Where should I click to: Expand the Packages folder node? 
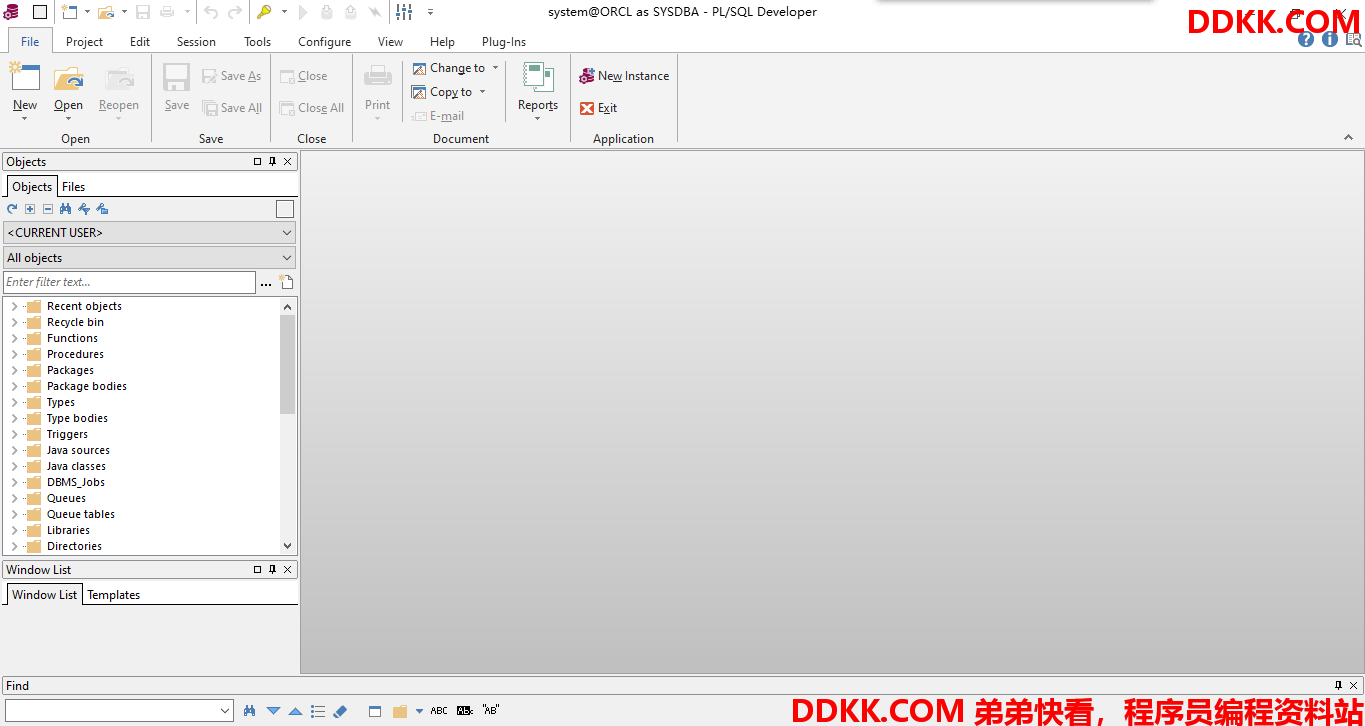(x=14, y=370)
